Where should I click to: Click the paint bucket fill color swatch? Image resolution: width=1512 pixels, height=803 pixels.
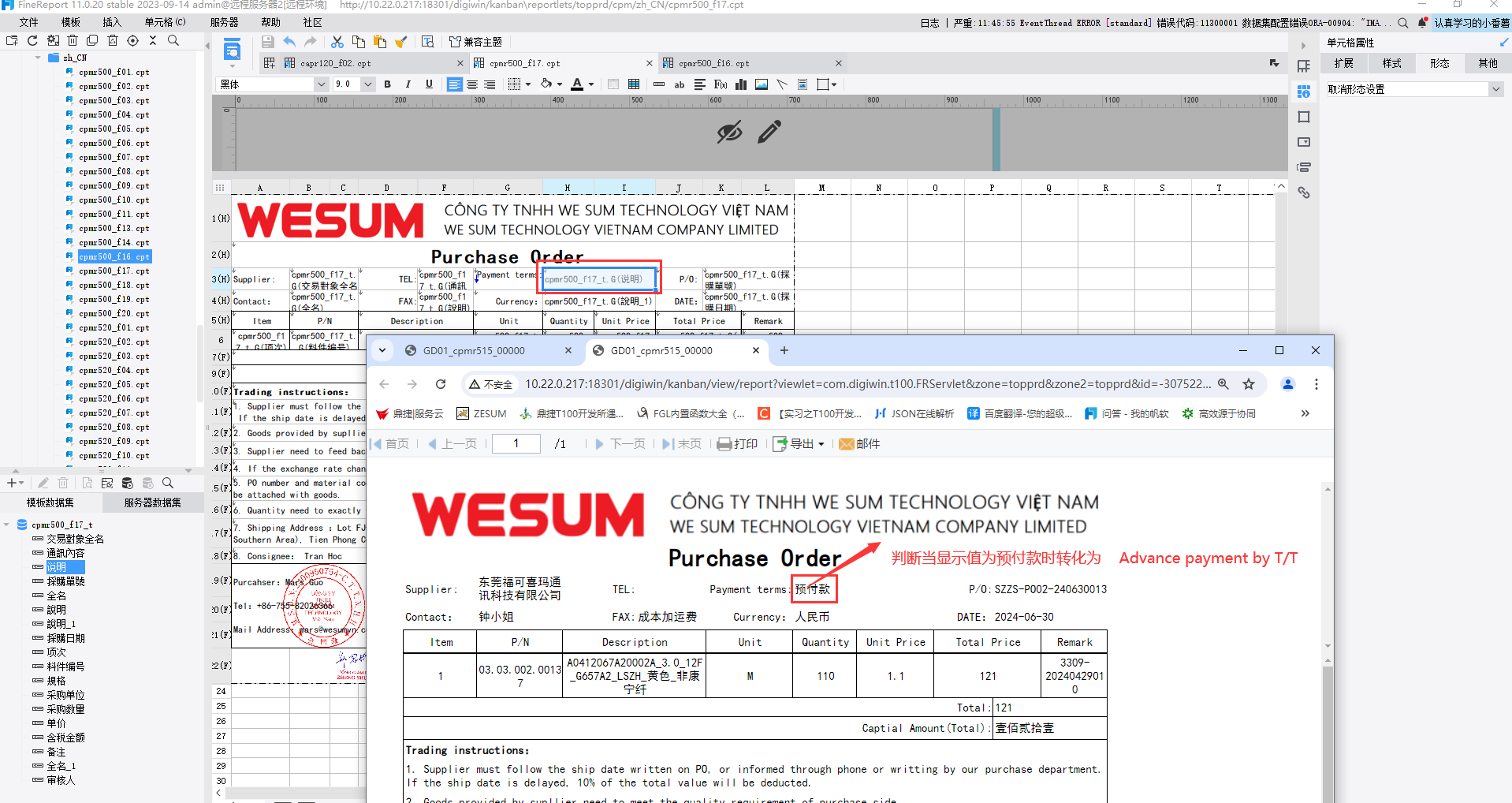pyautogui.click(x=546, y=84)
